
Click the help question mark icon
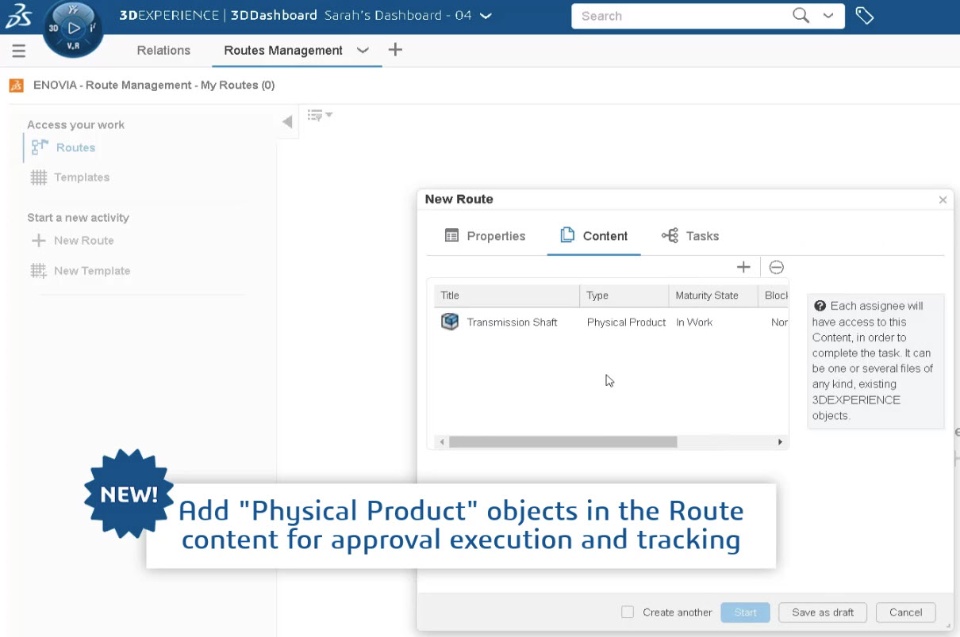pos(820,306)
